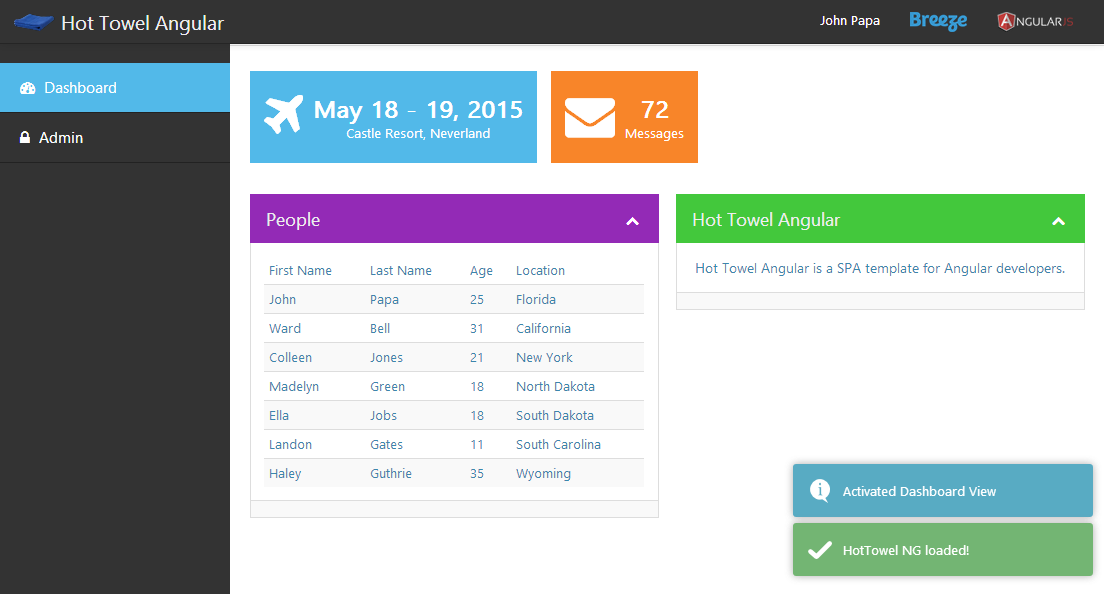
Task: Click age 25 in John's row
Action: pyautogui.click(x=477, y=299)
